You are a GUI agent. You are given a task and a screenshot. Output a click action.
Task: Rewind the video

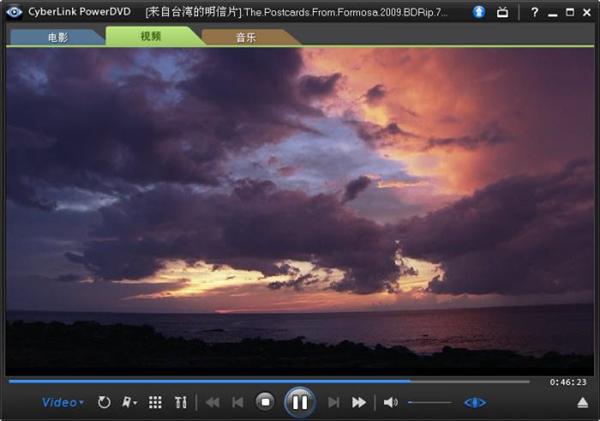pos(213,402)
